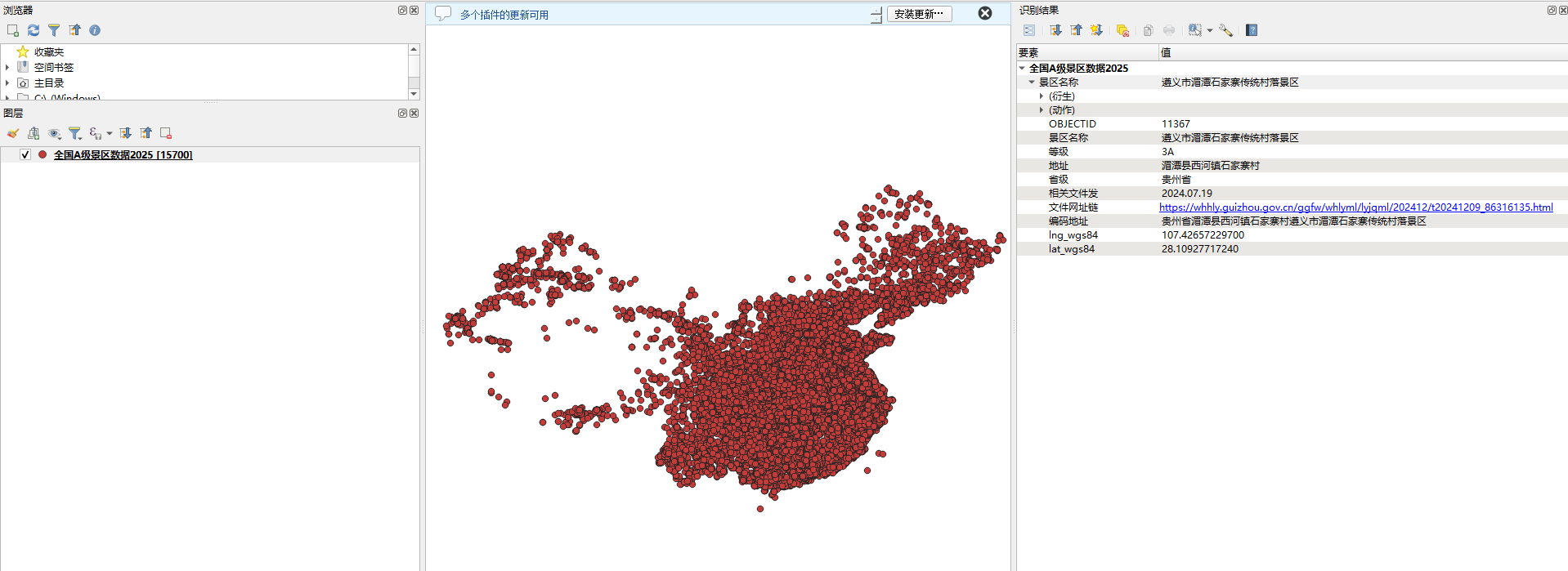Image resolution: width=1568 pixels, height=571 pixels.
Task: Click the Add Selected Layers icon in Browser panel
Action: 12,30
